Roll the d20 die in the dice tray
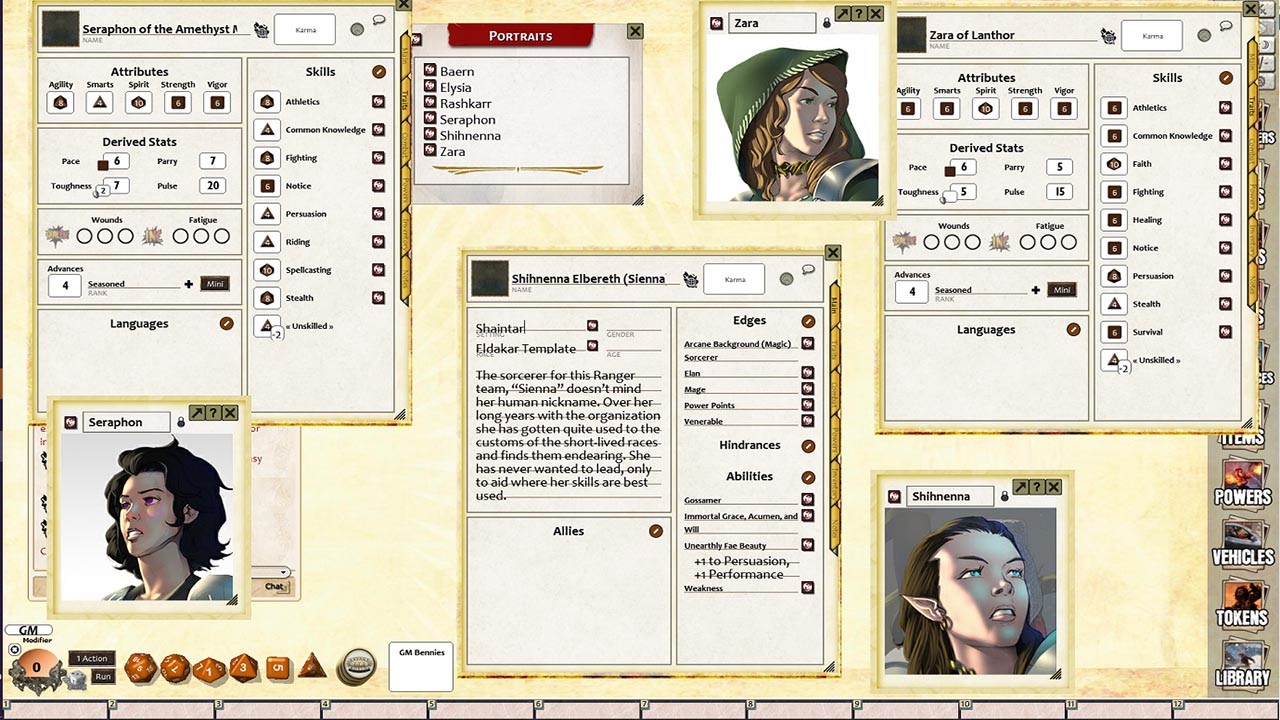 (140, 667)
